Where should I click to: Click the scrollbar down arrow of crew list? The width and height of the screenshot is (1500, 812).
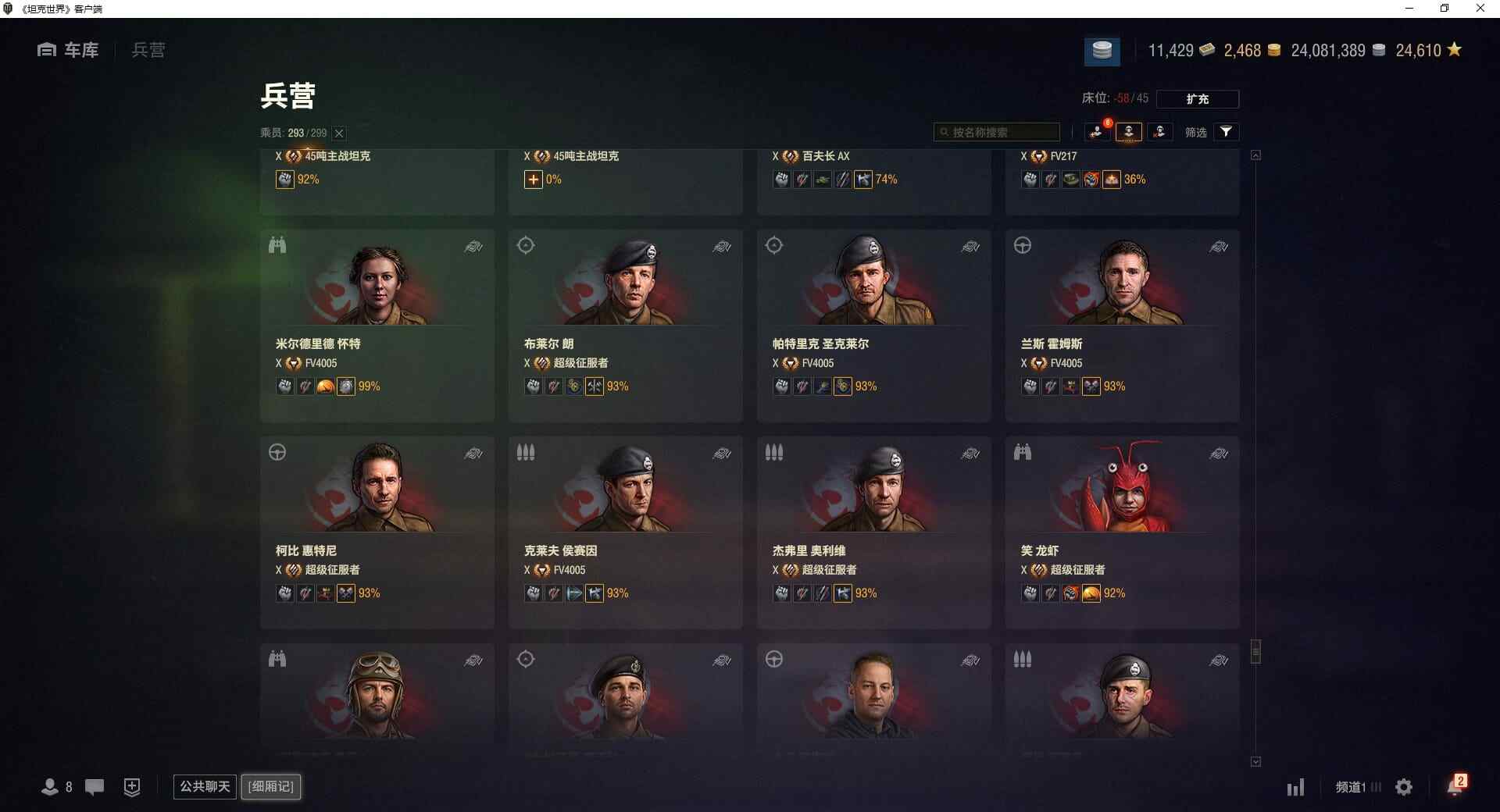point(1255,761)
